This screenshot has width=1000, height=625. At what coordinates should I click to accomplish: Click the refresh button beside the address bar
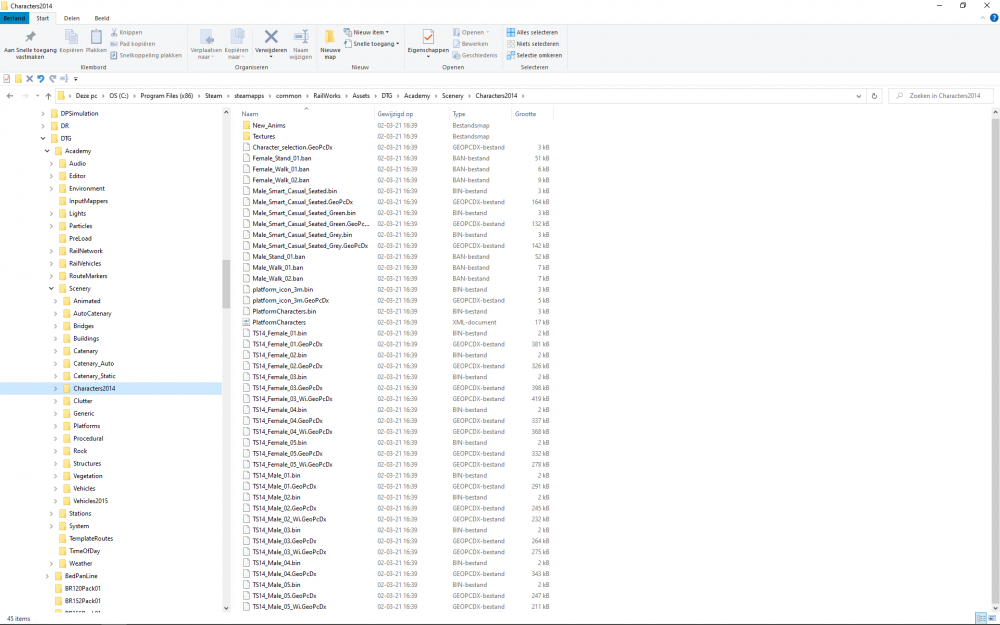click(x=875, y=96)
